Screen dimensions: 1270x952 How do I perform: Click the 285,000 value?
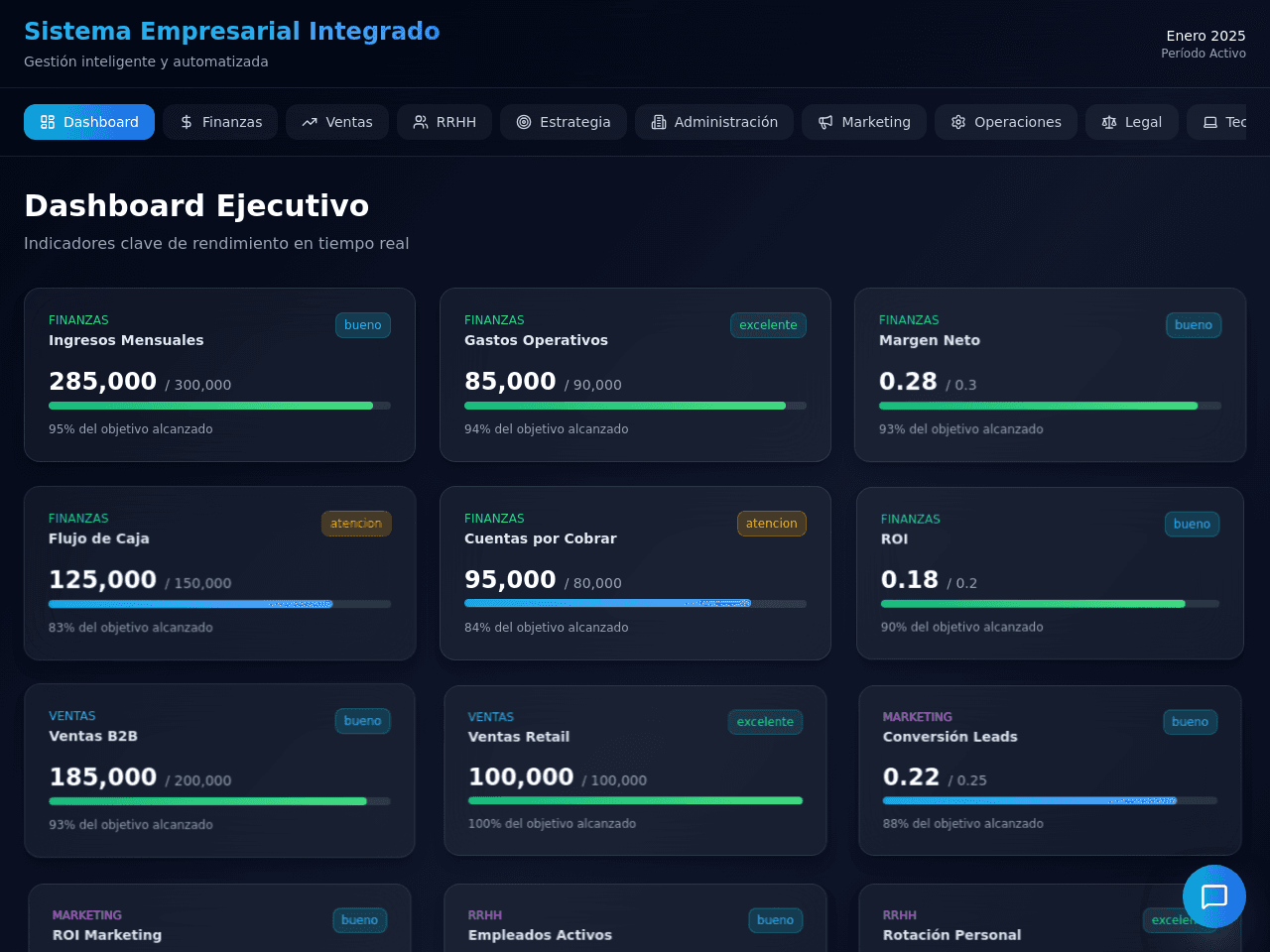[x=102, y=381]
